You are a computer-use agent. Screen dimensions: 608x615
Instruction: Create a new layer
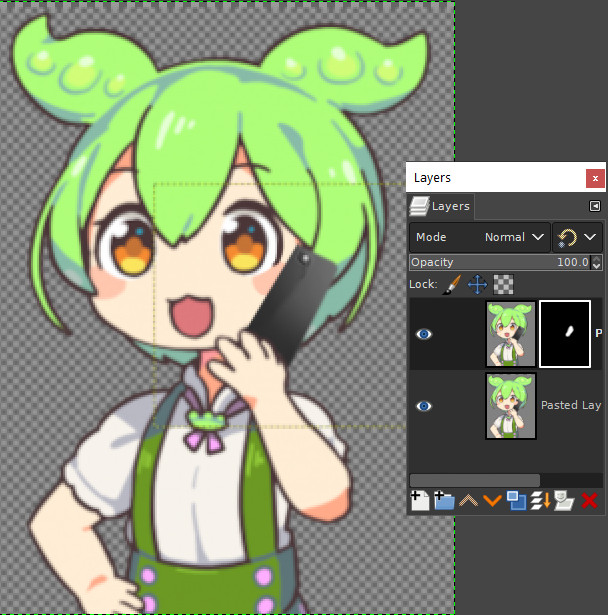420,500
